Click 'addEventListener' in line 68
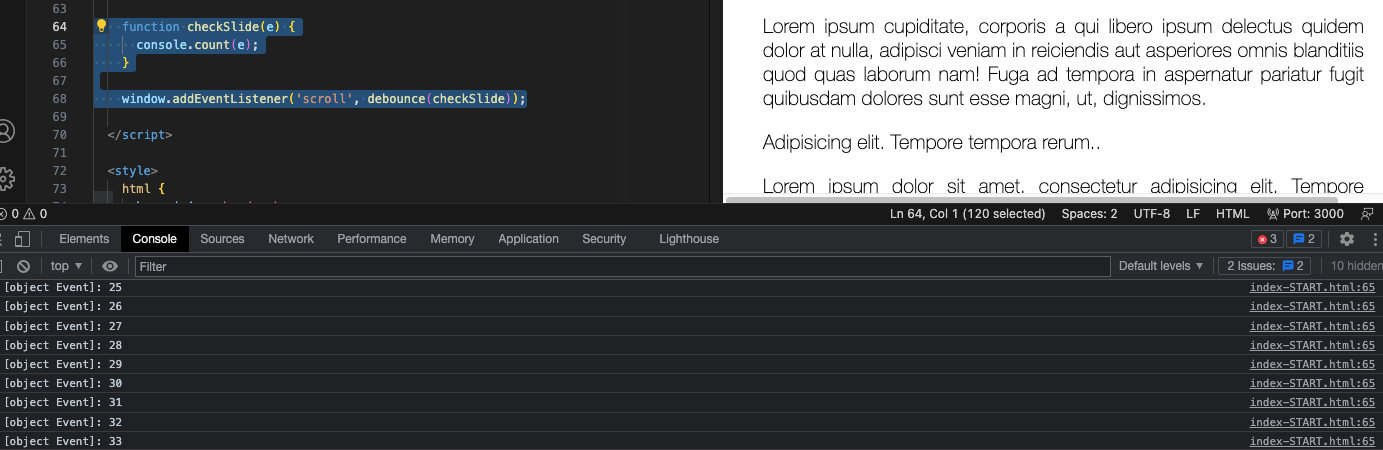1383x450 pixels. click(230, 99)
